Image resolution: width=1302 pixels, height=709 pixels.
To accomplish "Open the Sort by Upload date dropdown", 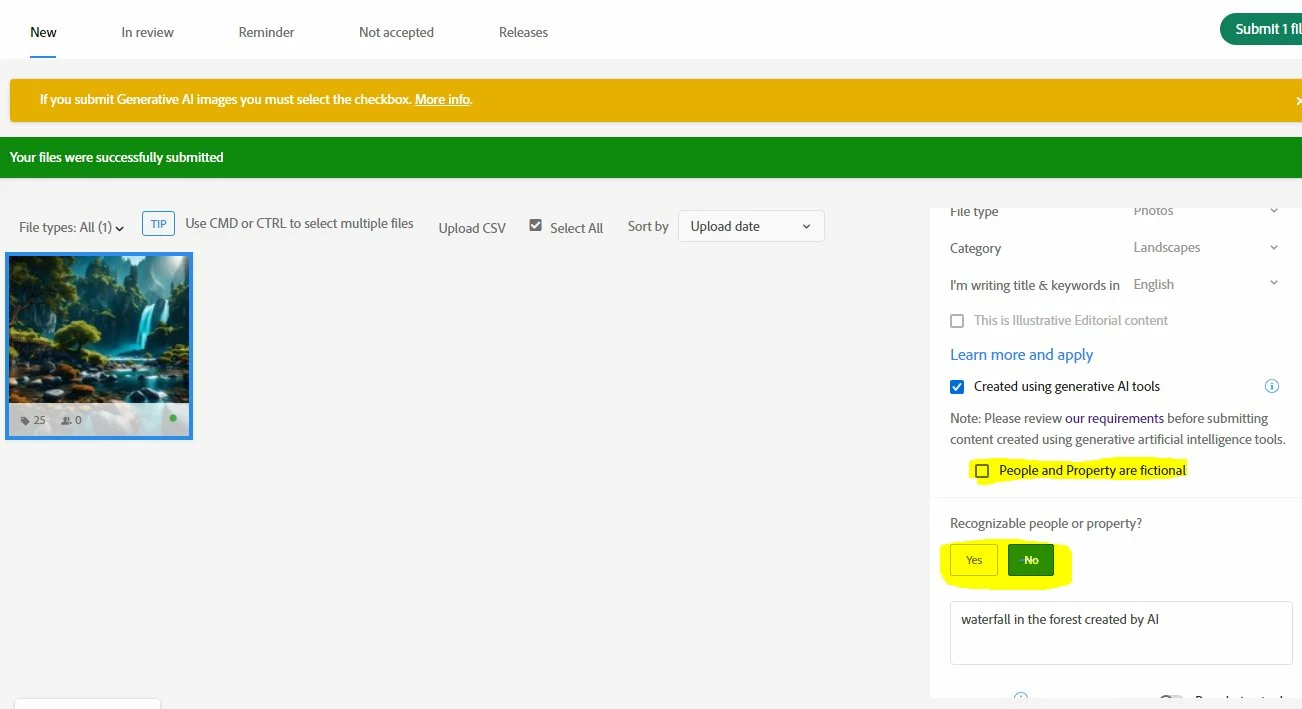I will 751,226.
